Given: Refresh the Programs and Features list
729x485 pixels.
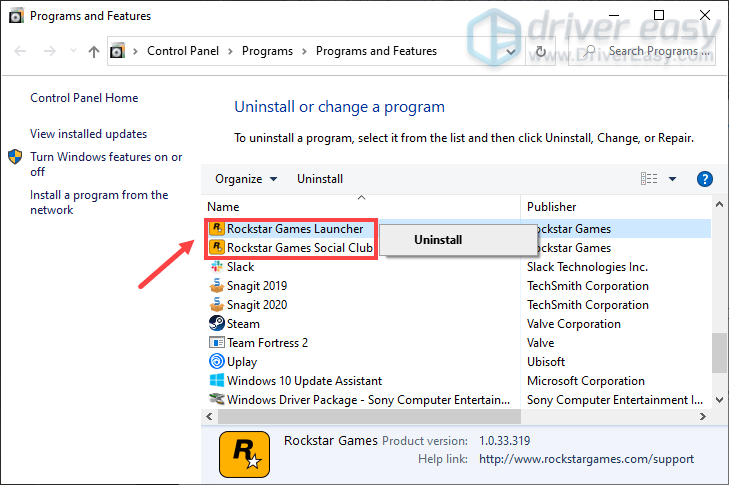Looking at the screenshot, I should click(541, 51).
